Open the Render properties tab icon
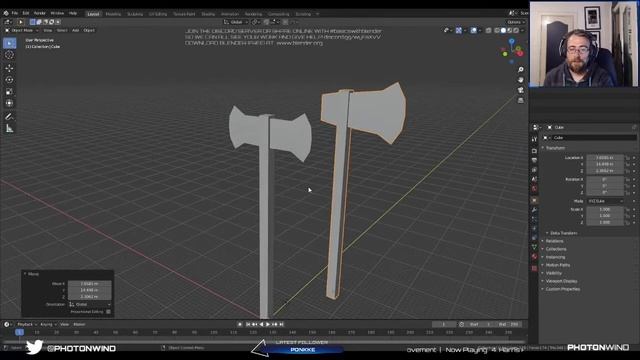This screenshot has width=640, height=360. [534, 151]
